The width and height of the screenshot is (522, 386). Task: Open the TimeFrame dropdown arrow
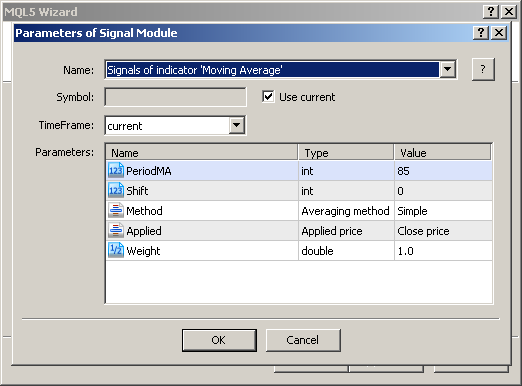click(237, 125)
